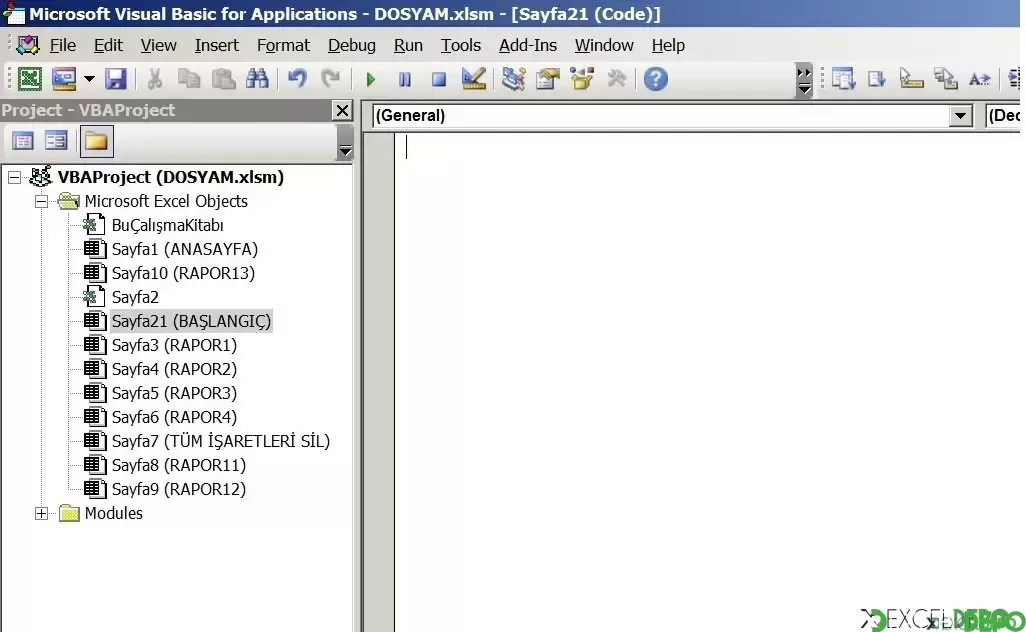Undo the last action
Screen dimensions: 1026x632
click(297, 79)
